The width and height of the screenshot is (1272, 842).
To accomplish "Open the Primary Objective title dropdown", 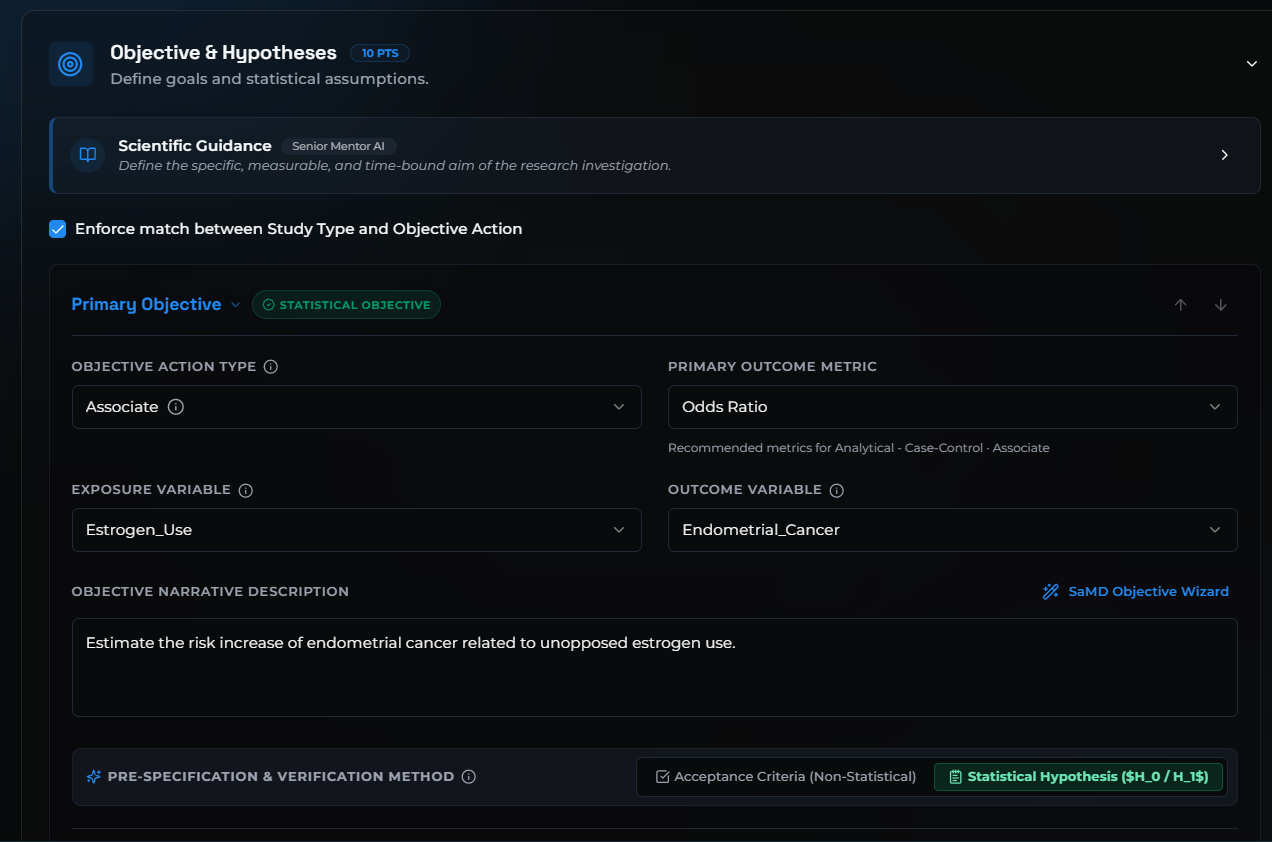I will coord(156,304).
